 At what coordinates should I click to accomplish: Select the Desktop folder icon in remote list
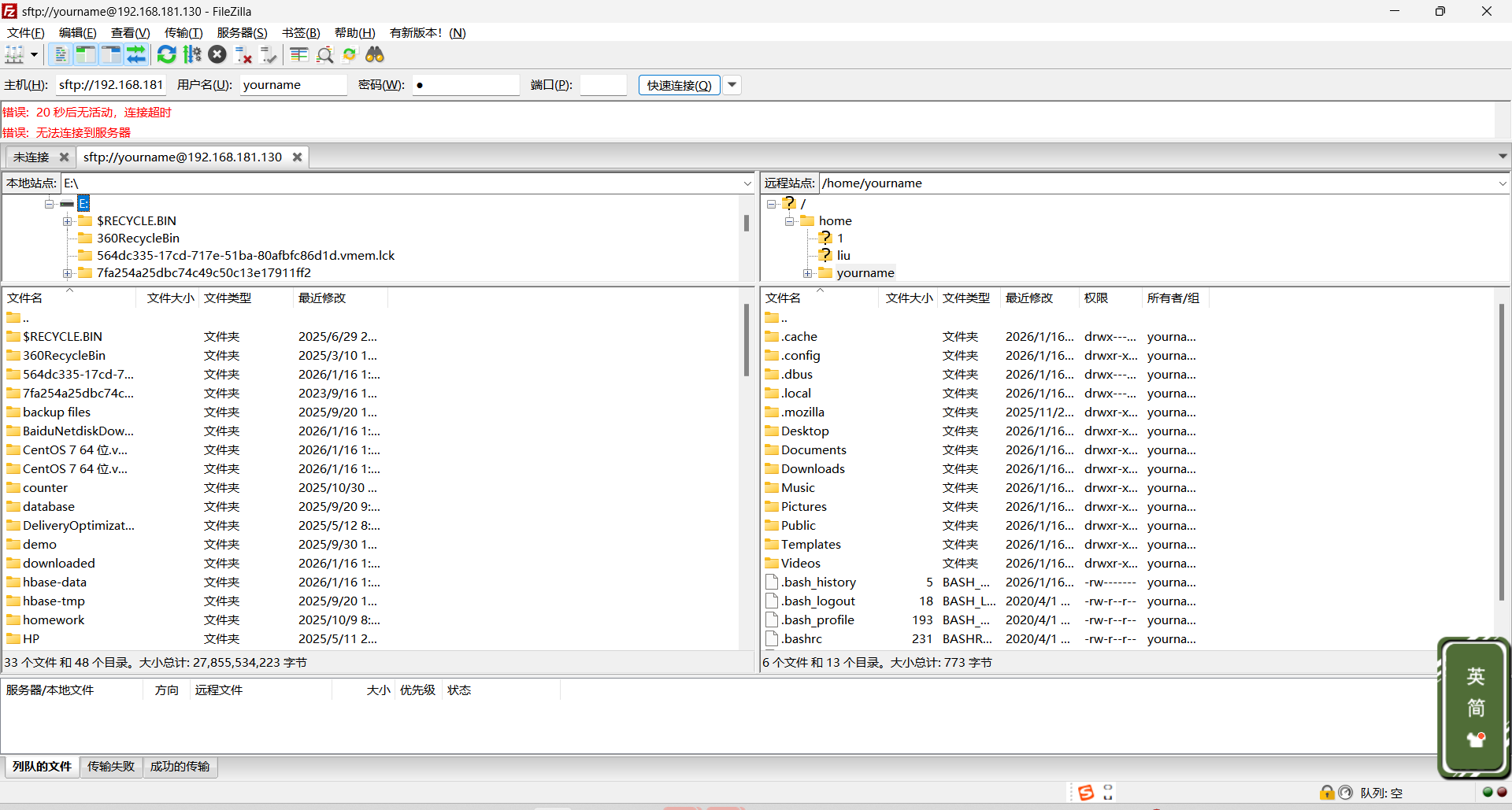pyautogui.click(x=772, y=431)
